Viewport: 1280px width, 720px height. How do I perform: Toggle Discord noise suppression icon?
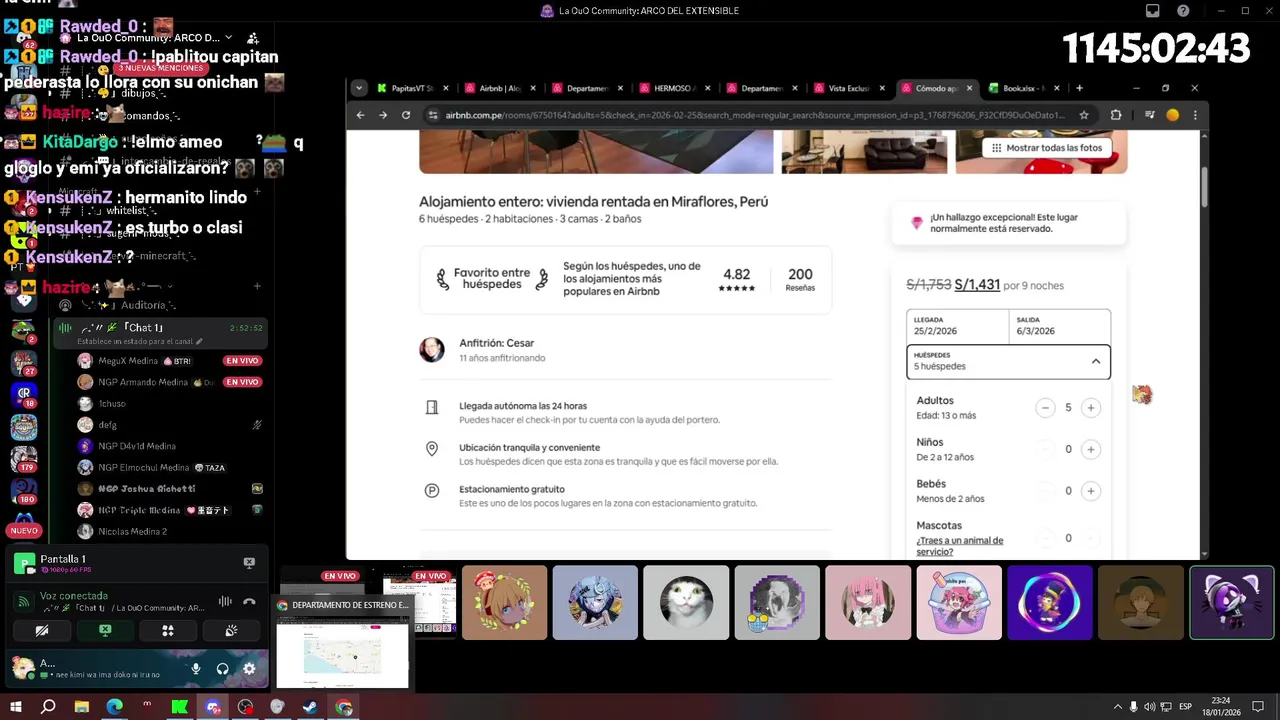[x=225, y=602]
